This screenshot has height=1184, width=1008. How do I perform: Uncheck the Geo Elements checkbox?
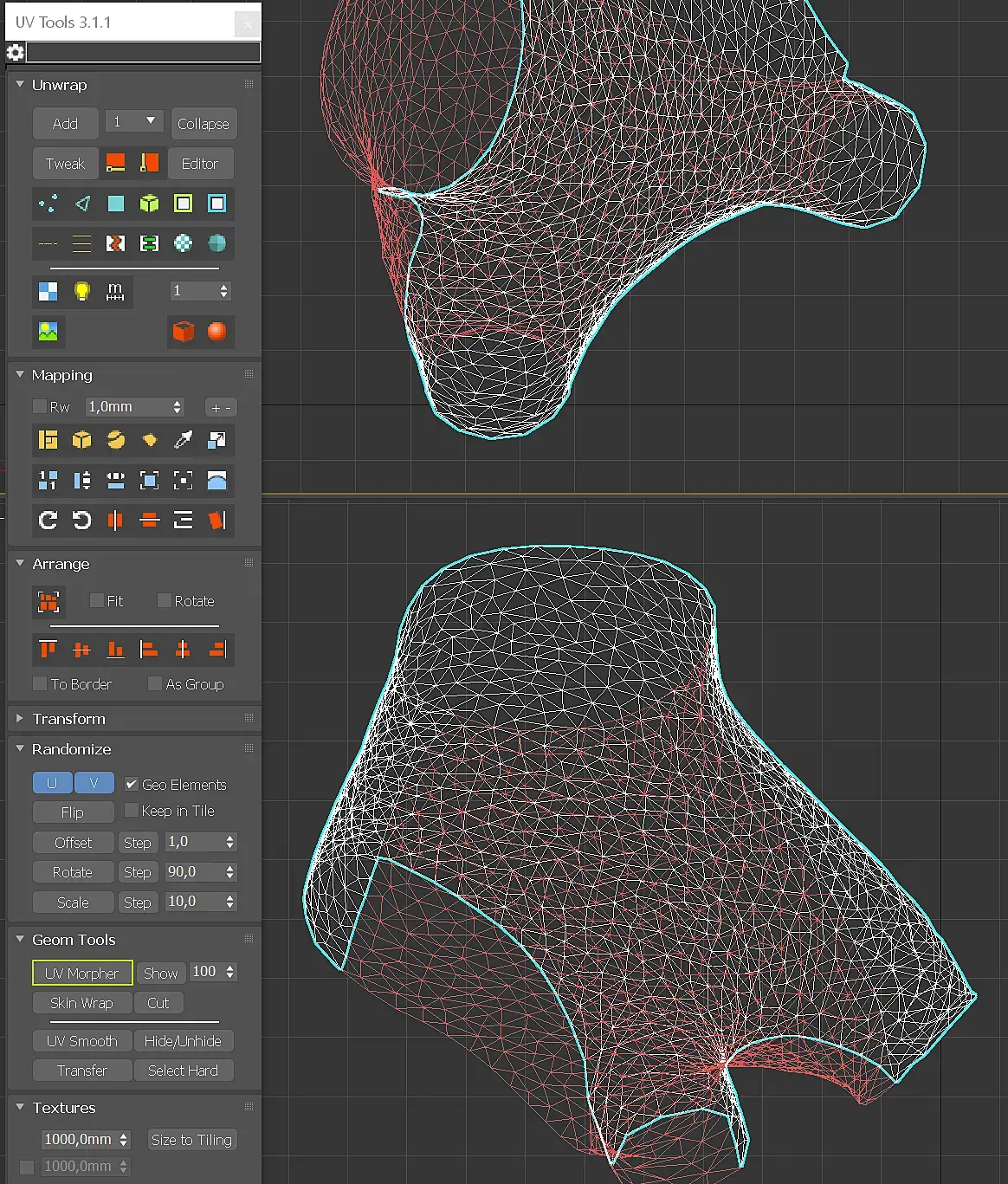(132, 784)
